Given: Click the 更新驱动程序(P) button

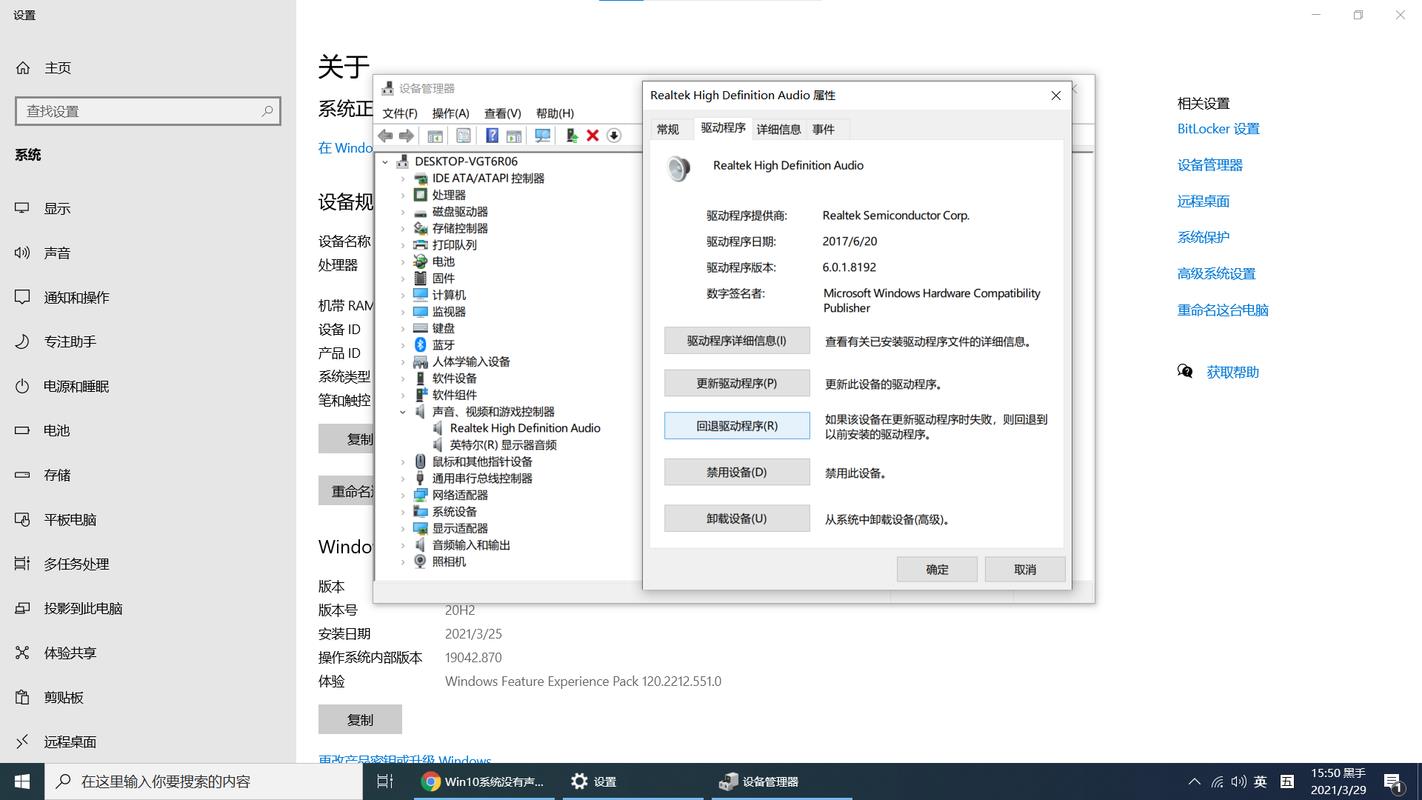Looking at the screenshot, I should 737,383.
